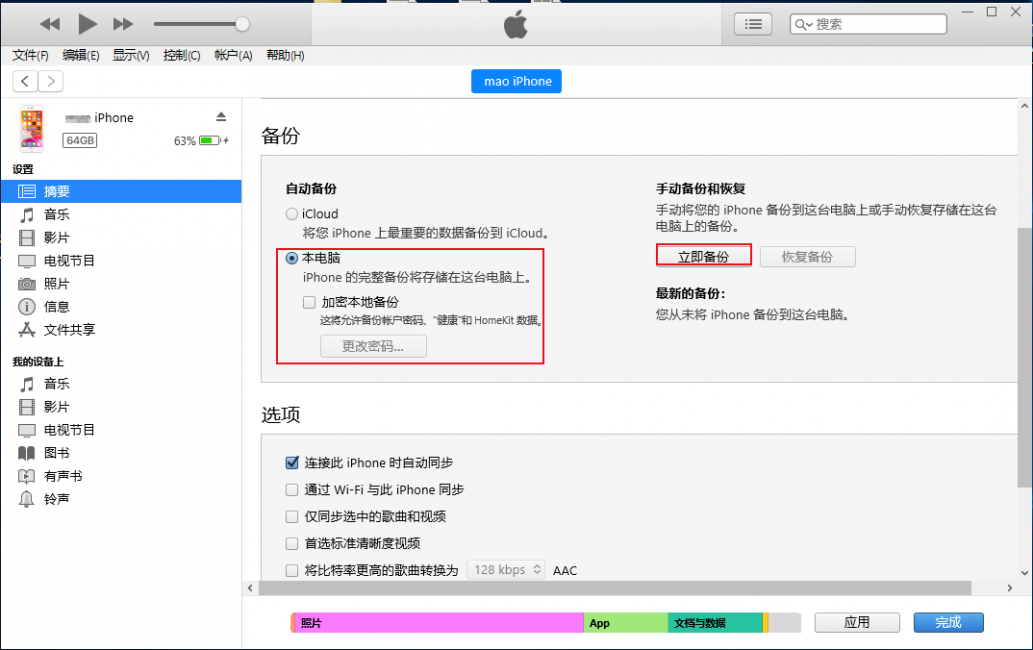Click the mao iPhone device button
The height and width of the screenshot is (650, 1033).
pyautogui.click(x=516, y=81)
